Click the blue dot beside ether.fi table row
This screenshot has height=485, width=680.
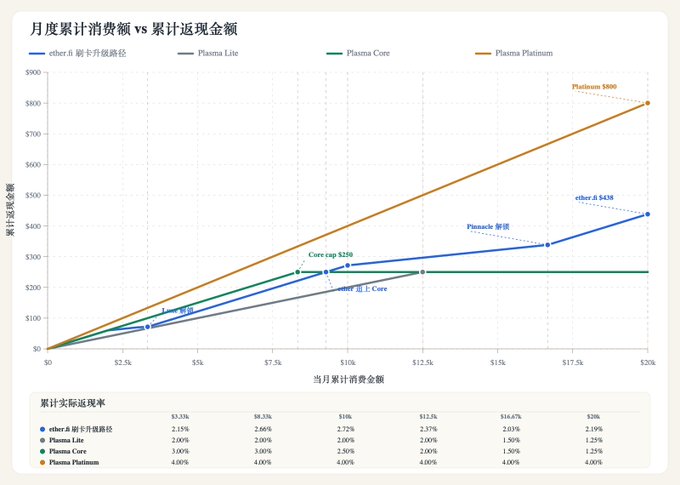click(42, 429)
